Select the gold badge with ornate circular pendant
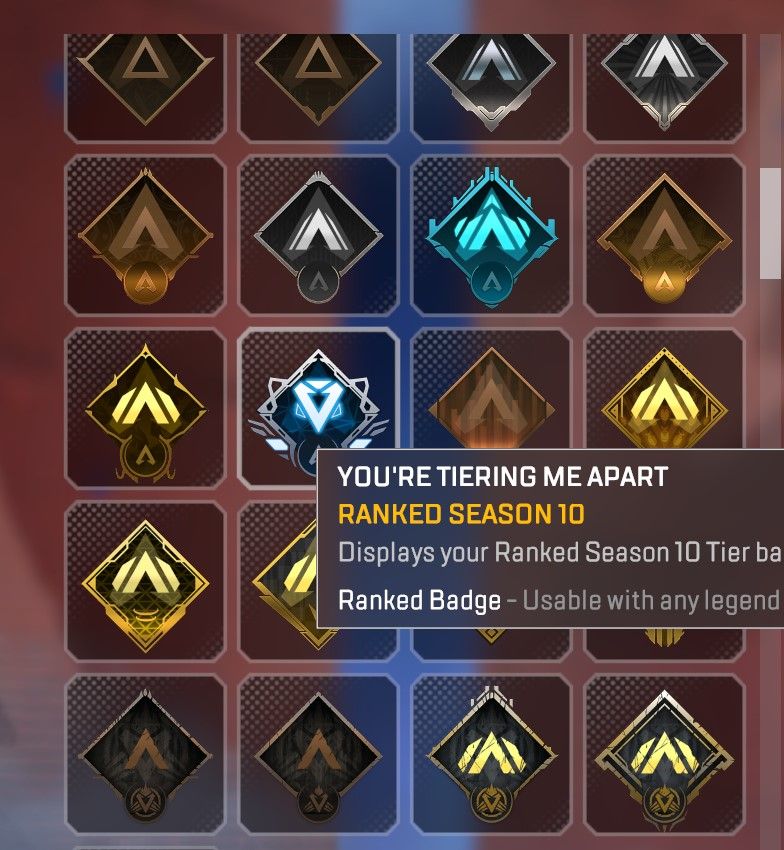Image resolution: width=784 pixels, height=850 pixels. (145, 409)
